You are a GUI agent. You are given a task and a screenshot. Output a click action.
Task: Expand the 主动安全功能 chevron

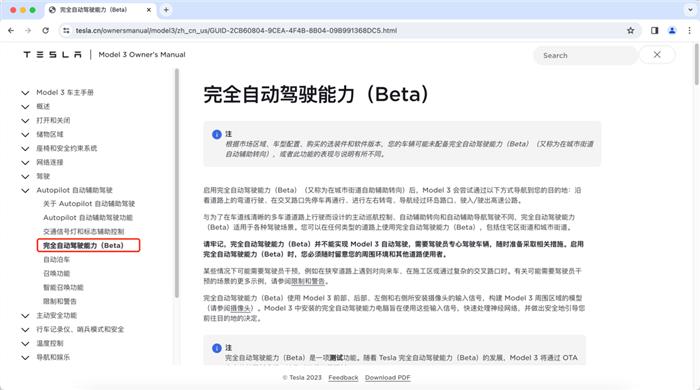(x=25, y=316)
